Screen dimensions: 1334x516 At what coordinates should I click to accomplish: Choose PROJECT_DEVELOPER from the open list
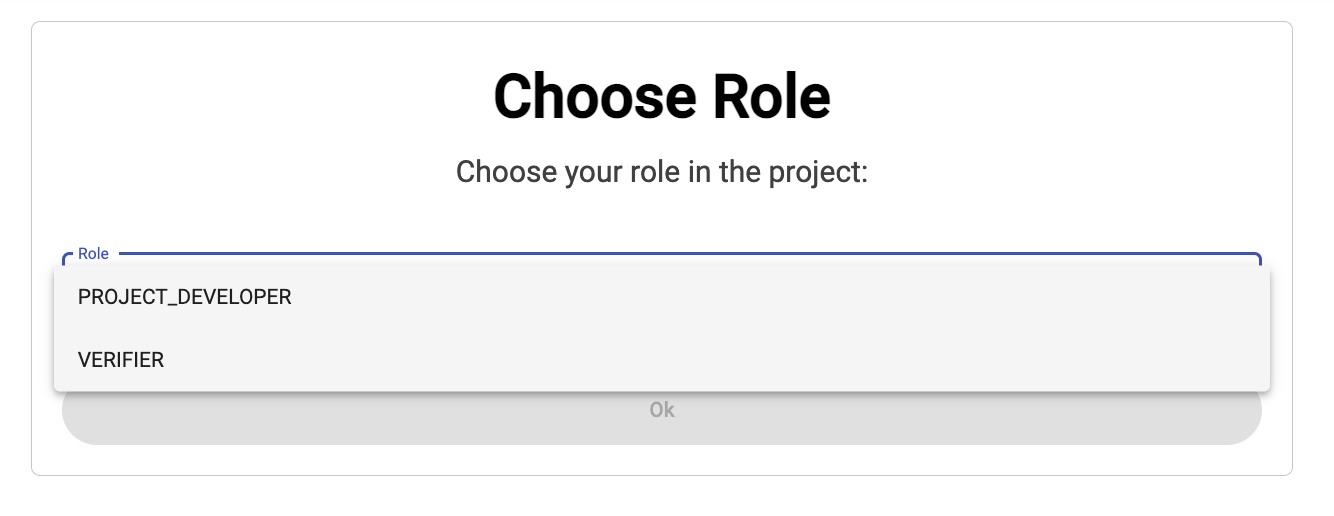(185, 297)
